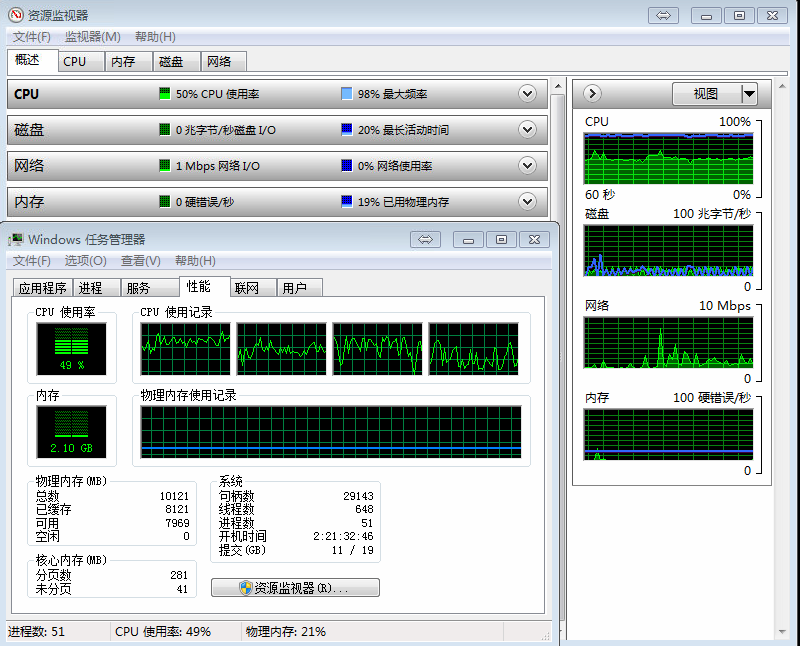Click the fourth CPU 使用记录 core graph
Image resolution: width=800 pixels, height=646 pixels.
pyautogui.click(x=473, y=349)
